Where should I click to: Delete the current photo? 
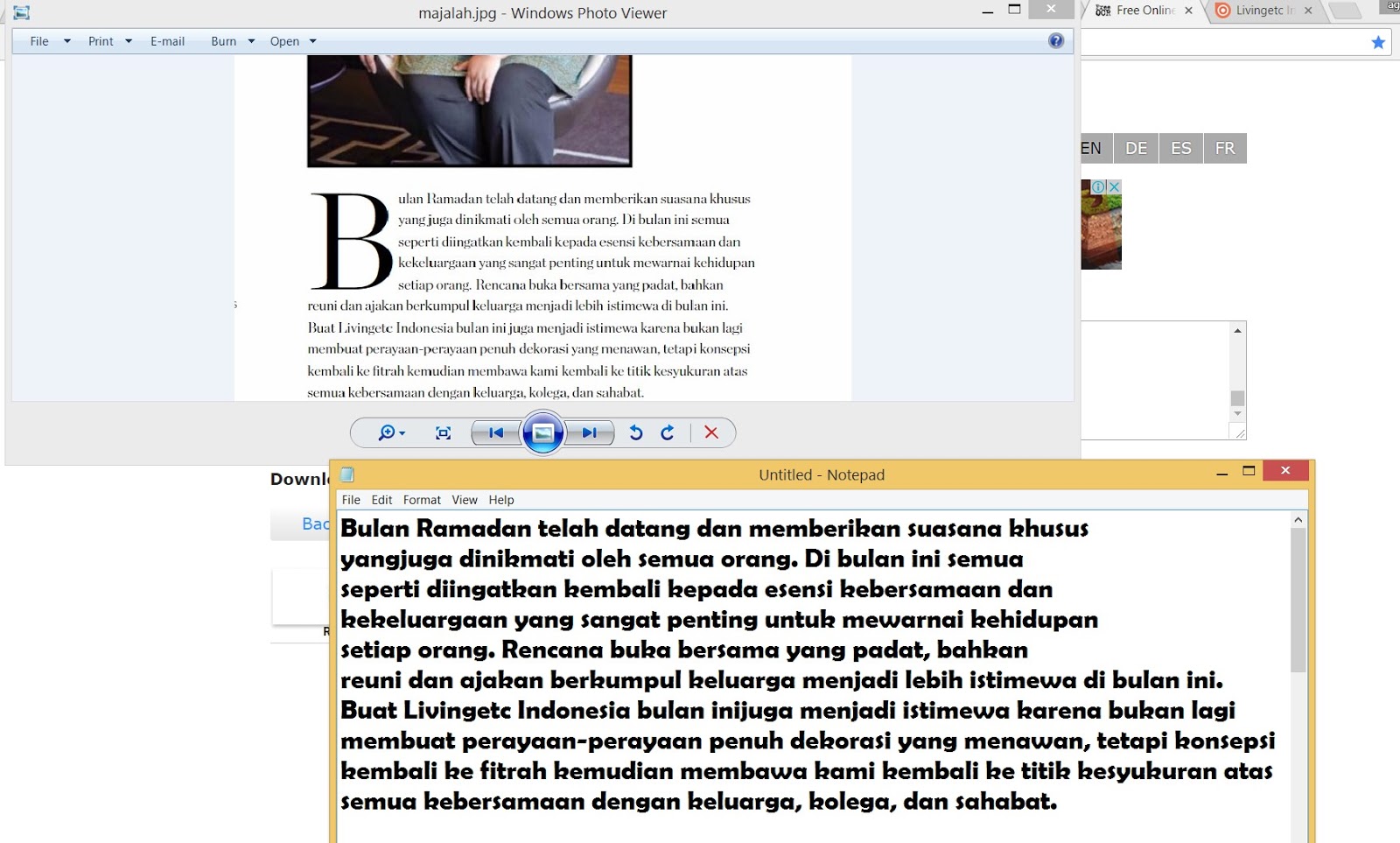[710, 432]
